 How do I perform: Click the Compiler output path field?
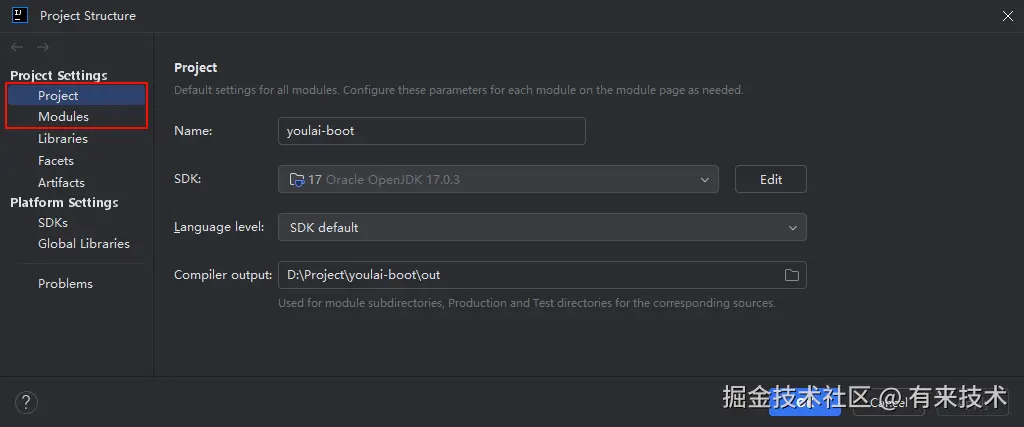pos(528,275)
